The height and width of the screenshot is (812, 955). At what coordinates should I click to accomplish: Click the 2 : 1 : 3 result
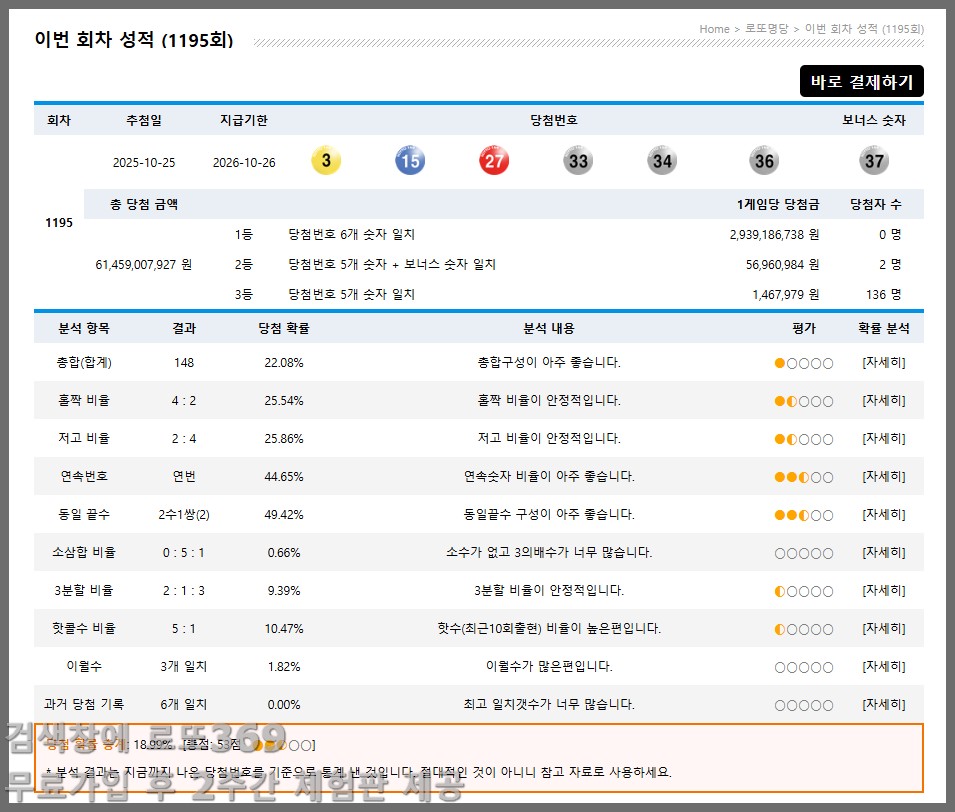(183, 590)
